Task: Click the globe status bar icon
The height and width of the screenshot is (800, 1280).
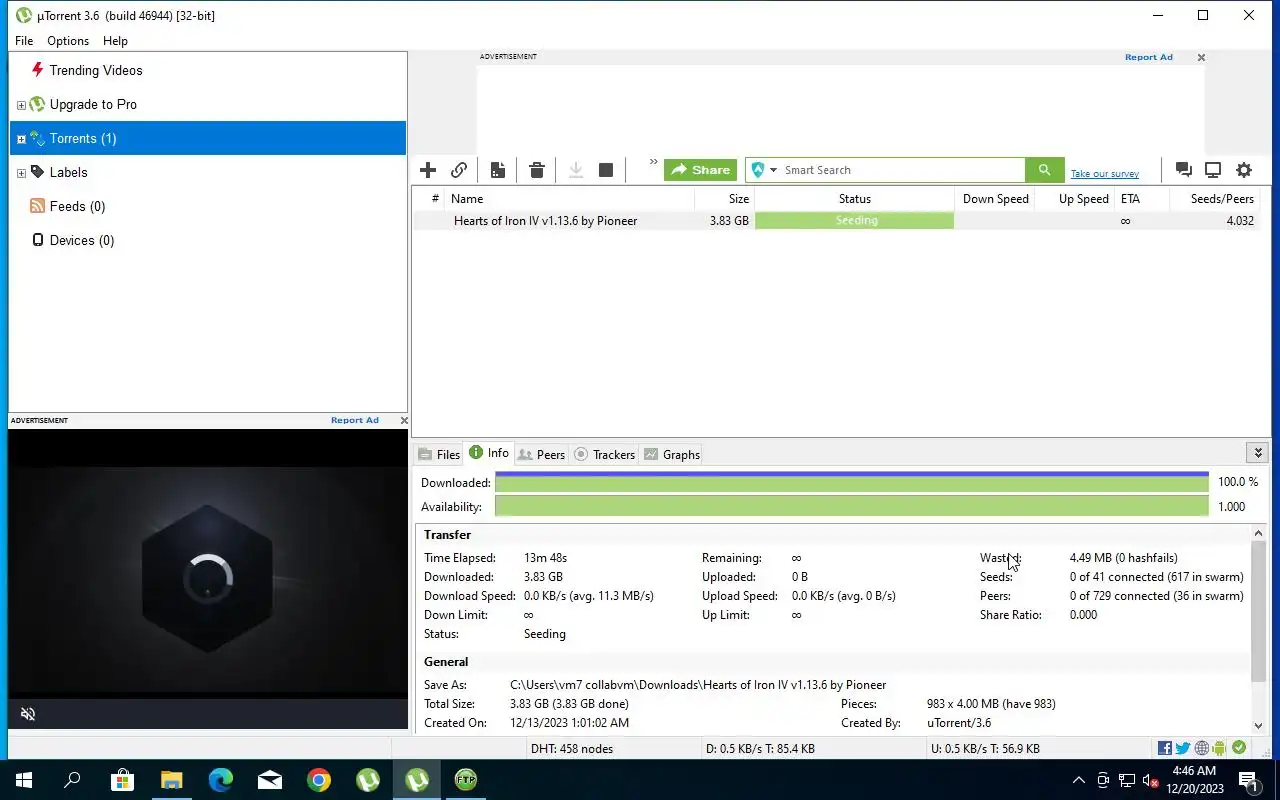Action: pyautogui.click(x=1202, y=748)
